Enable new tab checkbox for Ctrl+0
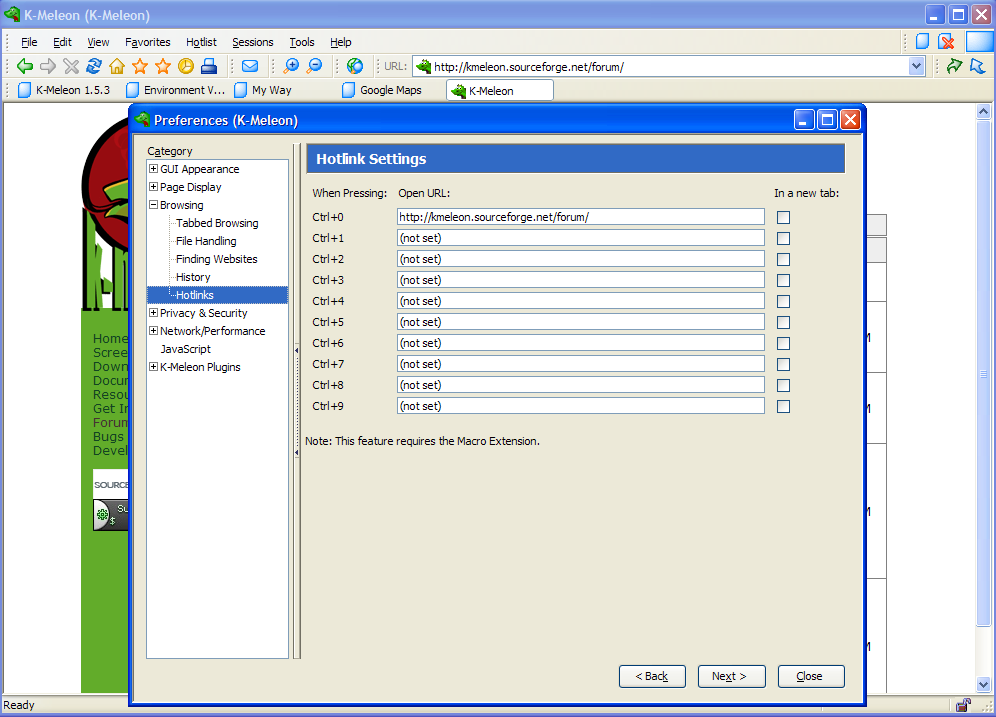The image size is (996, 717). pos(783,217)
